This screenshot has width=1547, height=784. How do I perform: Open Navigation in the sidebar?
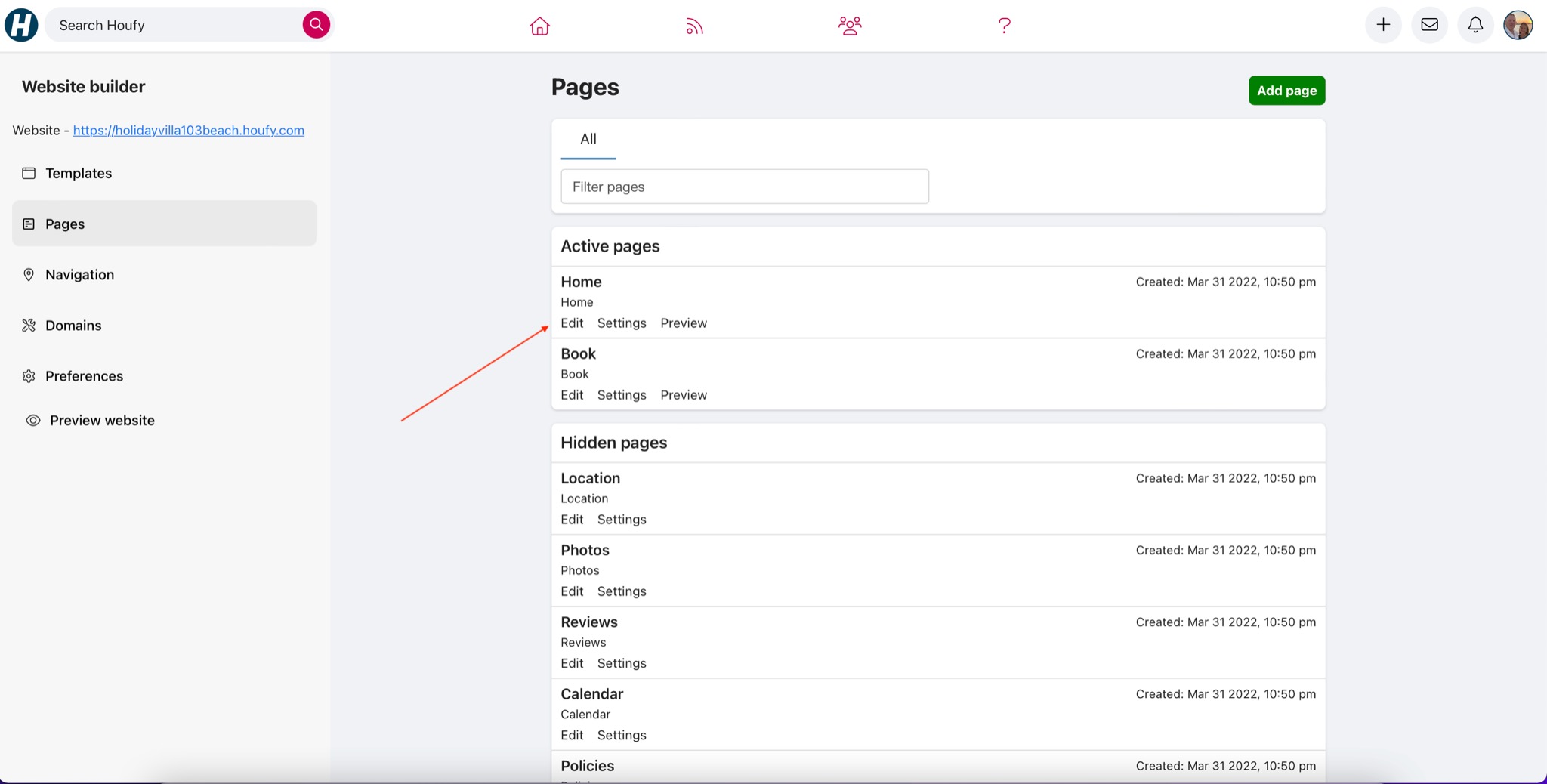point(164,274)
